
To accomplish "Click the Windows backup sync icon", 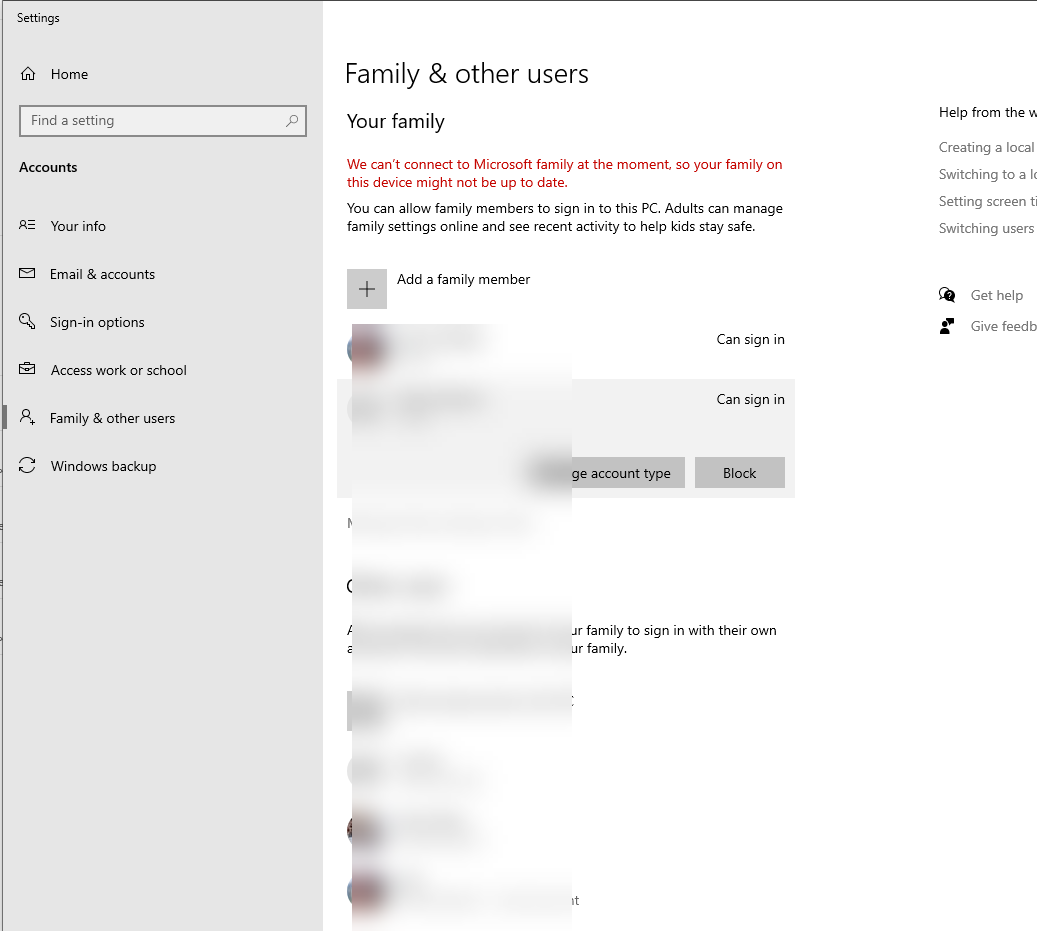I will 27,465.
